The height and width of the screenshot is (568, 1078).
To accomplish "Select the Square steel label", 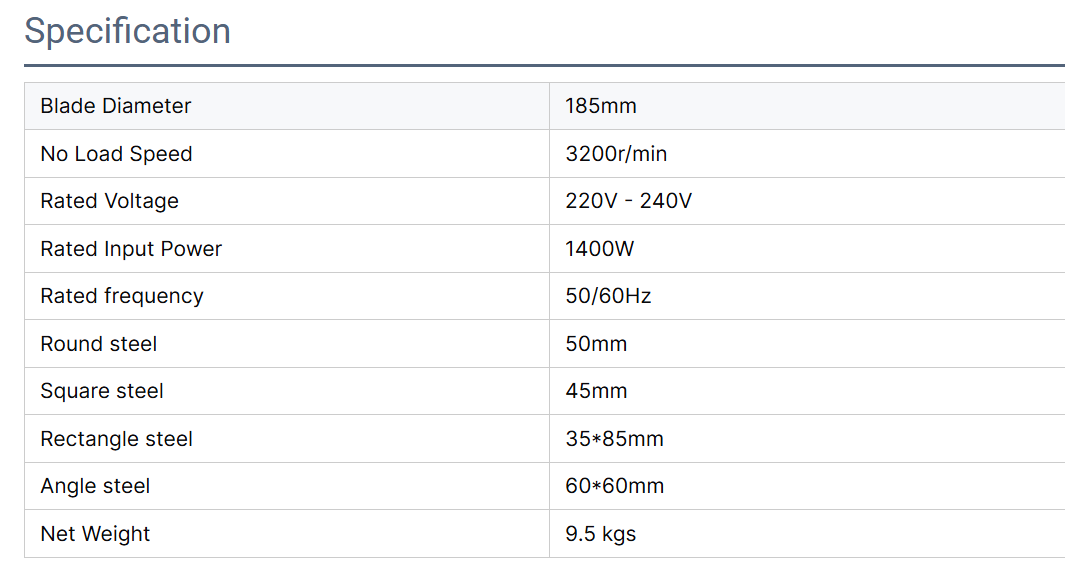I will [x=102, y=391].
